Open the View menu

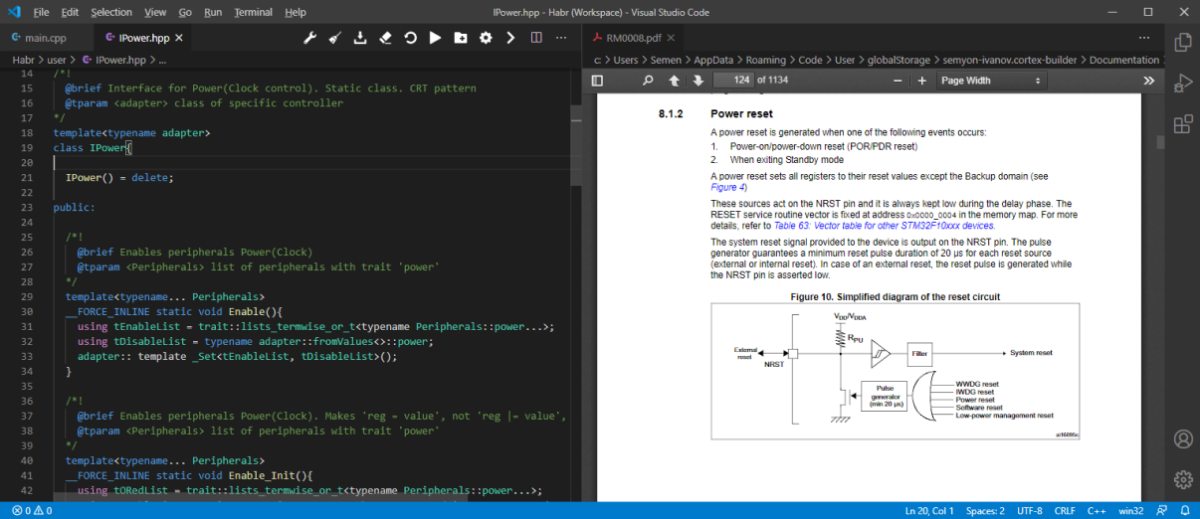coord(155,12)
